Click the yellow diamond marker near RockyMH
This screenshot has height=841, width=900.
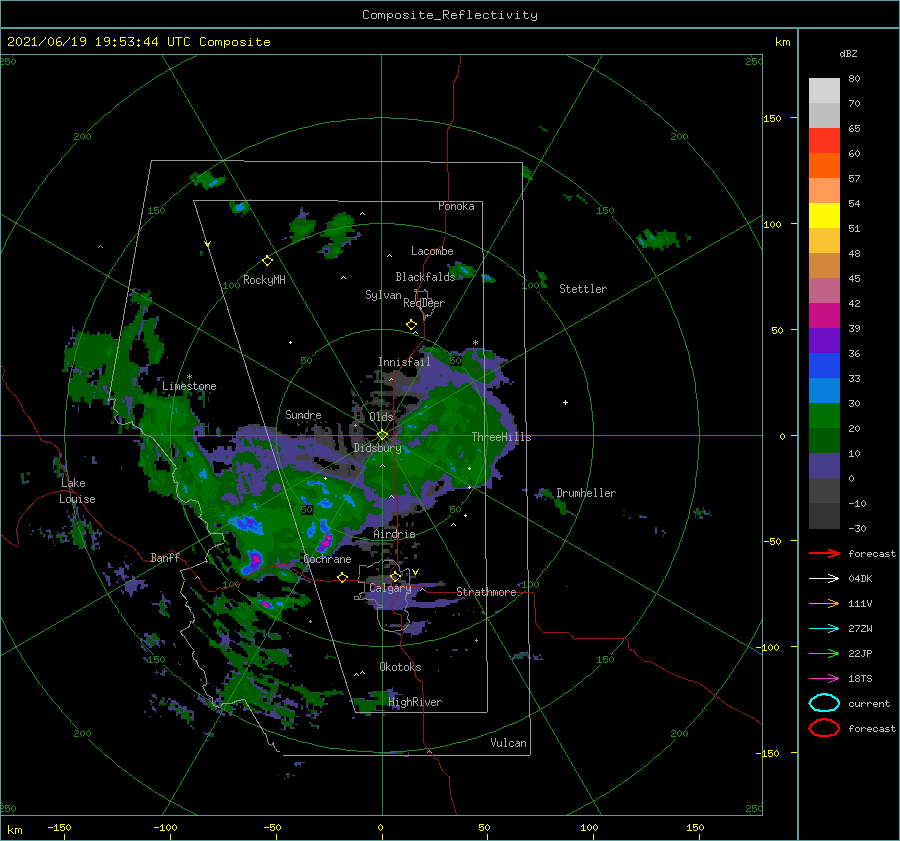click(267, 261)
